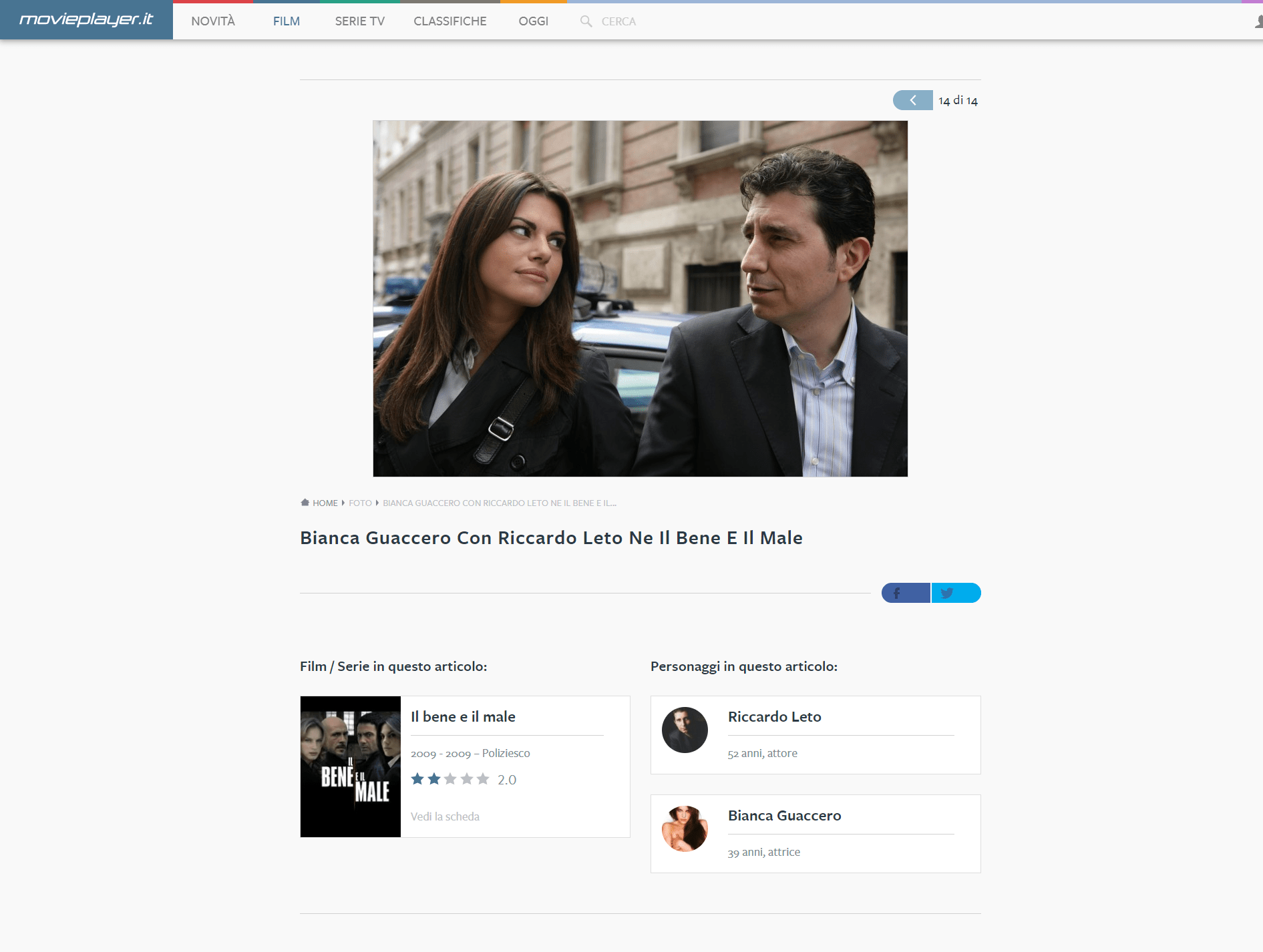Click the user profile icon

click(1258, 22)
